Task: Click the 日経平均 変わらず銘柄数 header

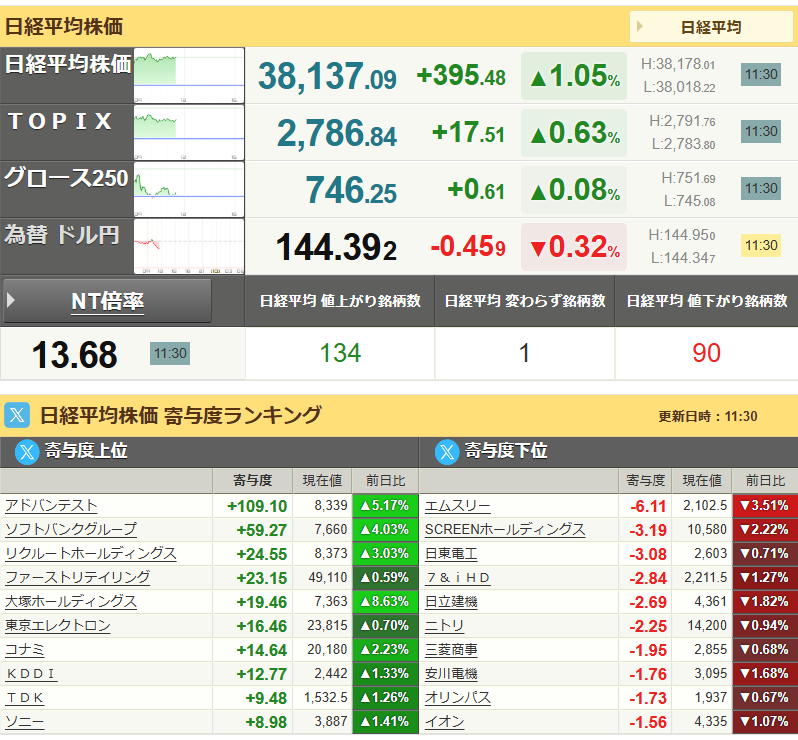Action: pyautogui.click(x=525, y=301)
